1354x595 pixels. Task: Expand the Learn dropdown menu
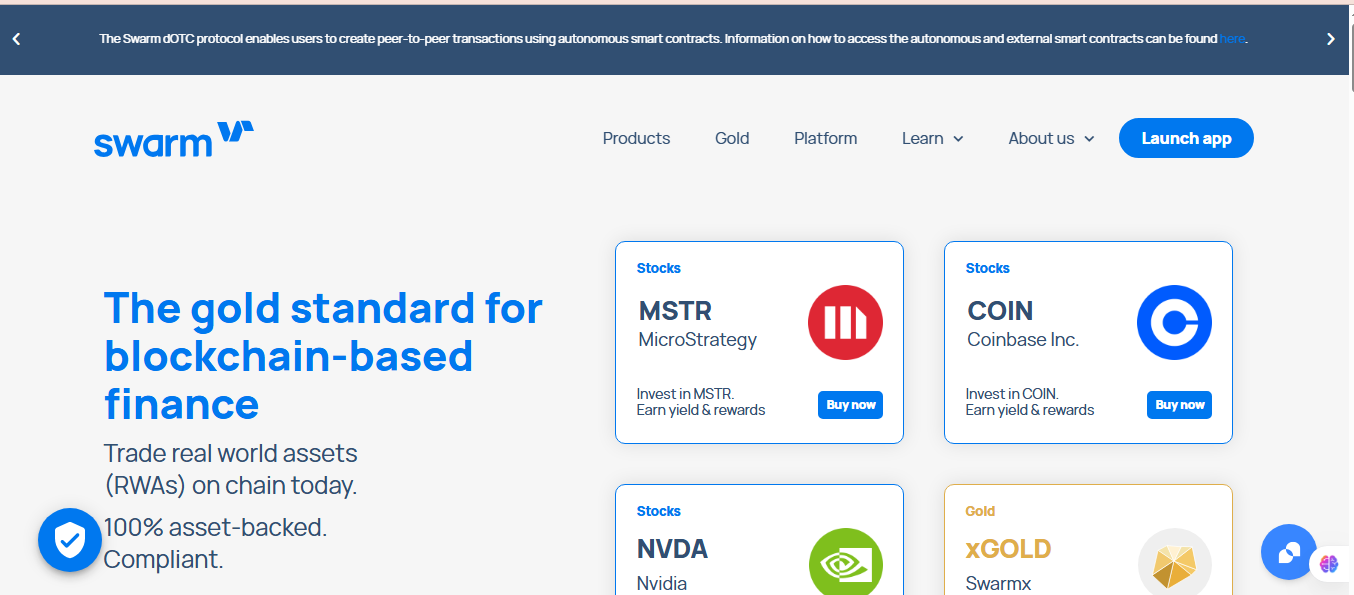932,138
